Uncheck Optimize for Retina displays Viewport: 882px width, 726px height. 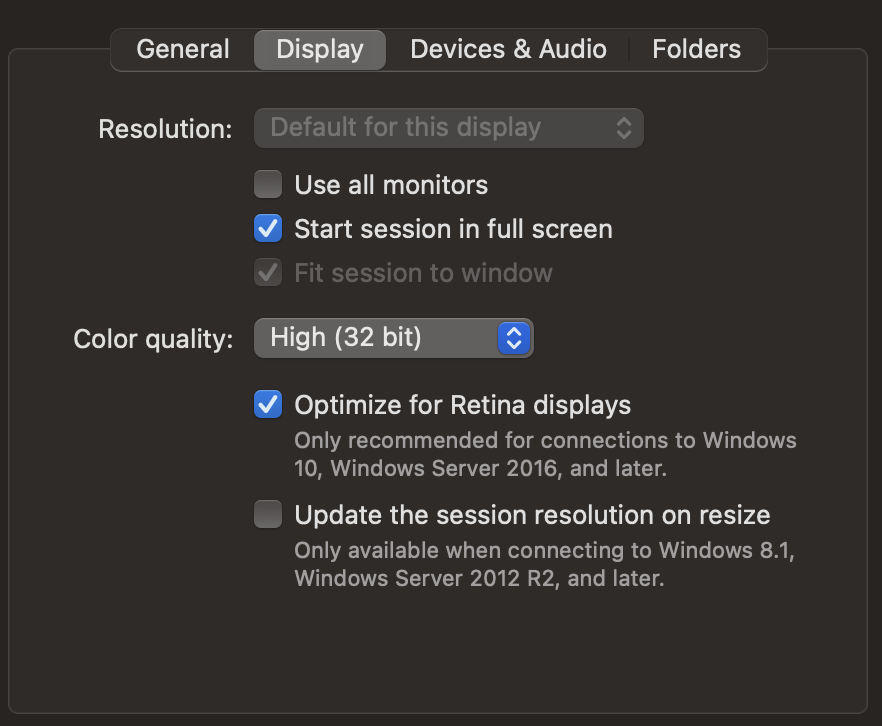pyautogui.click(x=267, y=404)
